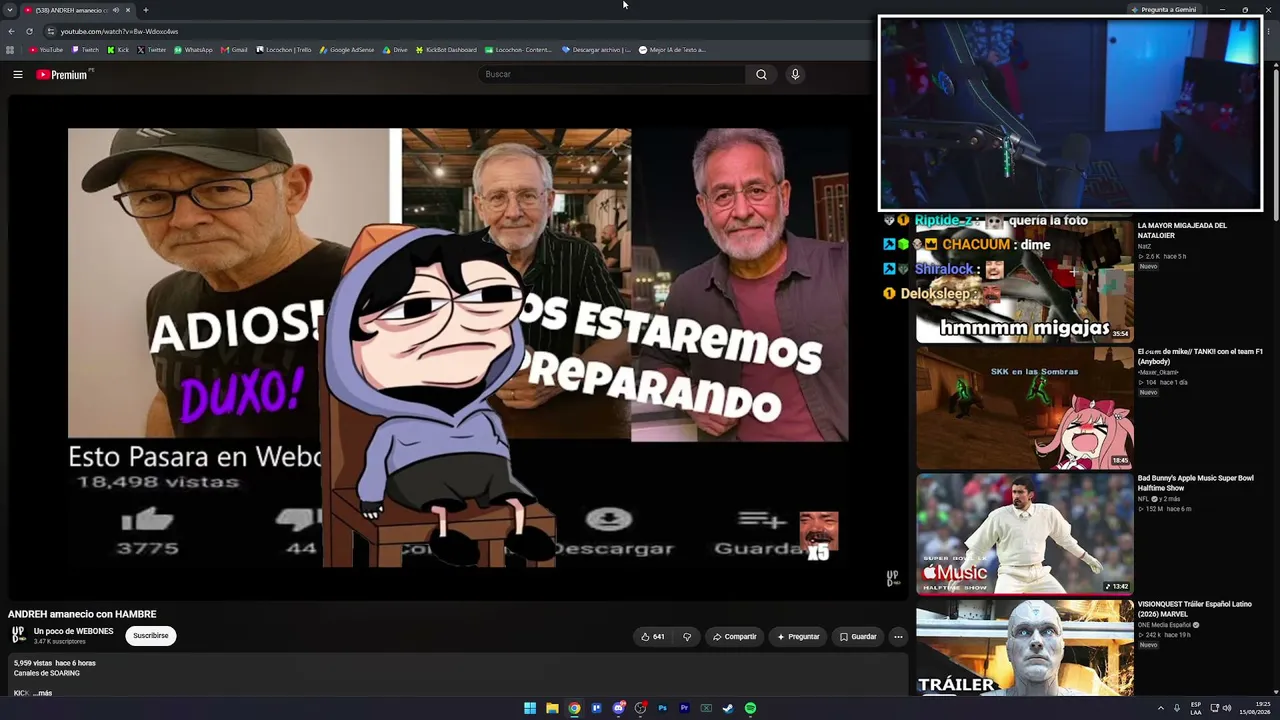
Task: Open VISIONQUEST Tráiler thumbnail
Action: click(1025, 648)
